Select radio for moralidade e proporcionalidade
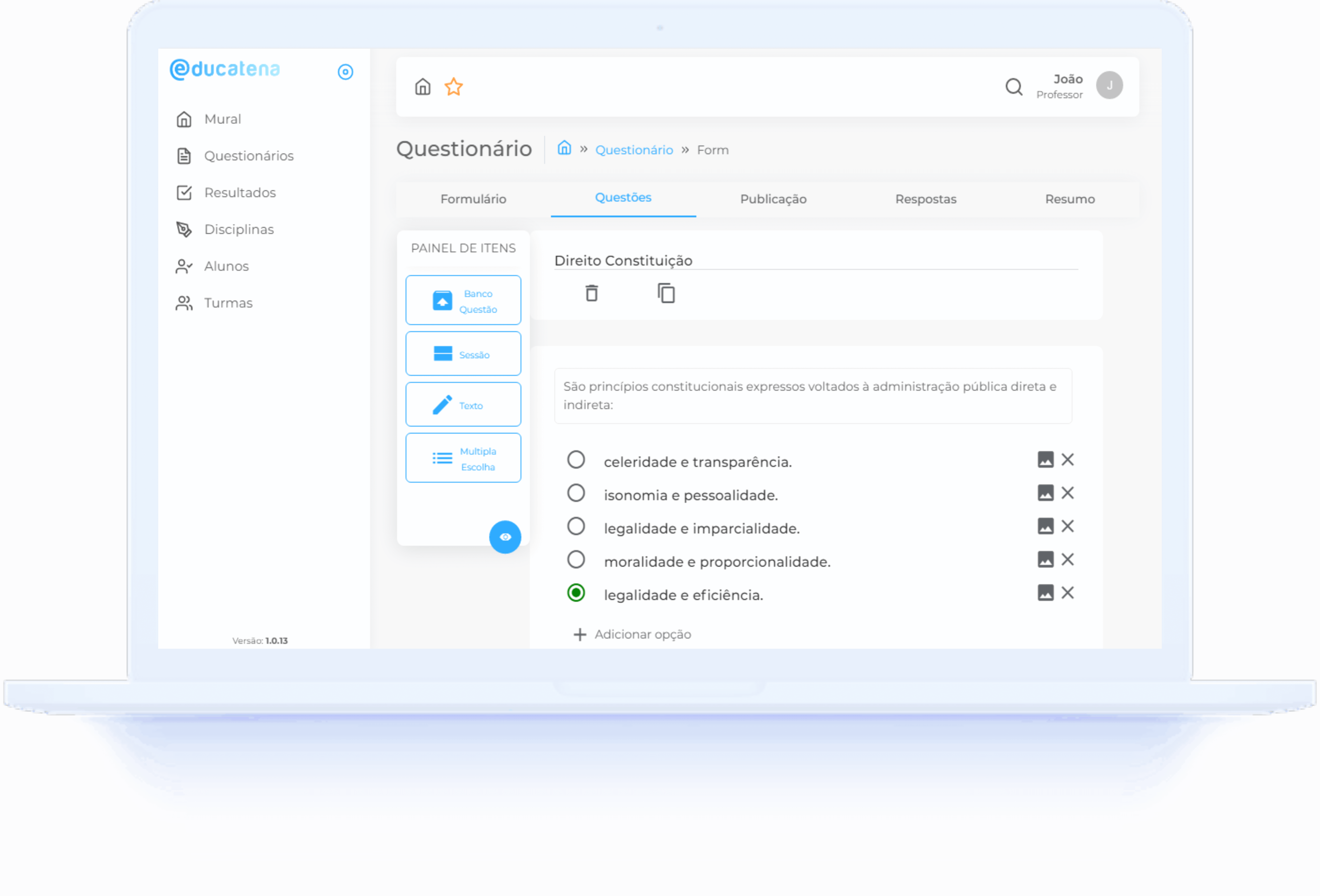 [x=576, y=560]
